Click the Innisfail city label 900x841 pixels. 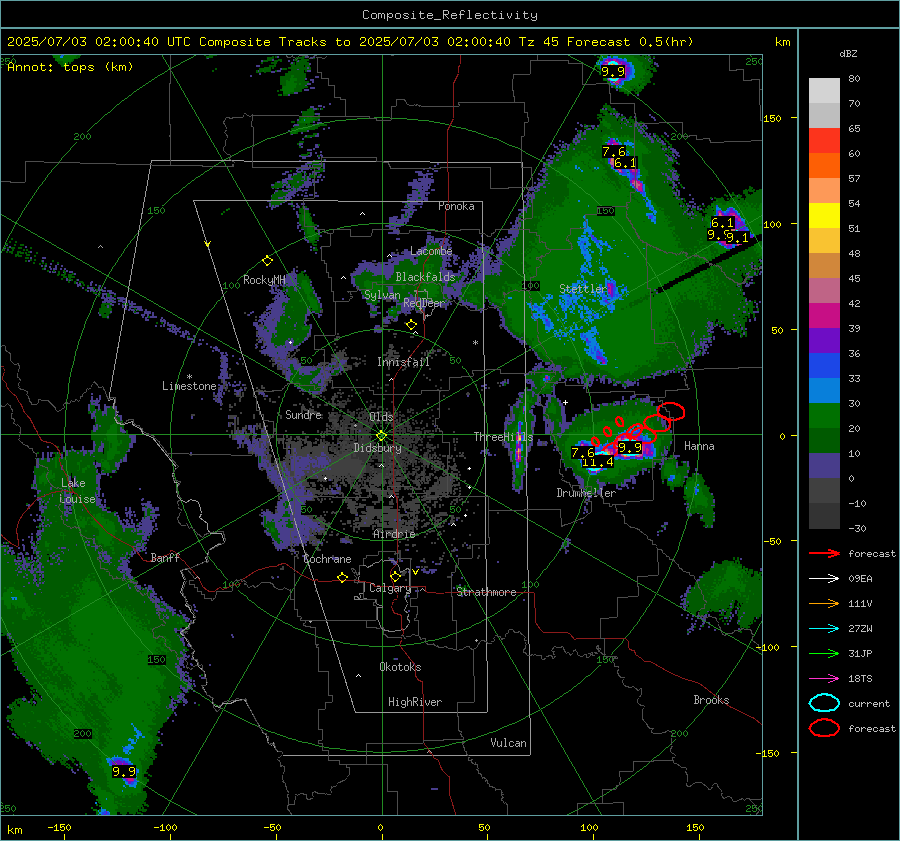coord(403,362)
